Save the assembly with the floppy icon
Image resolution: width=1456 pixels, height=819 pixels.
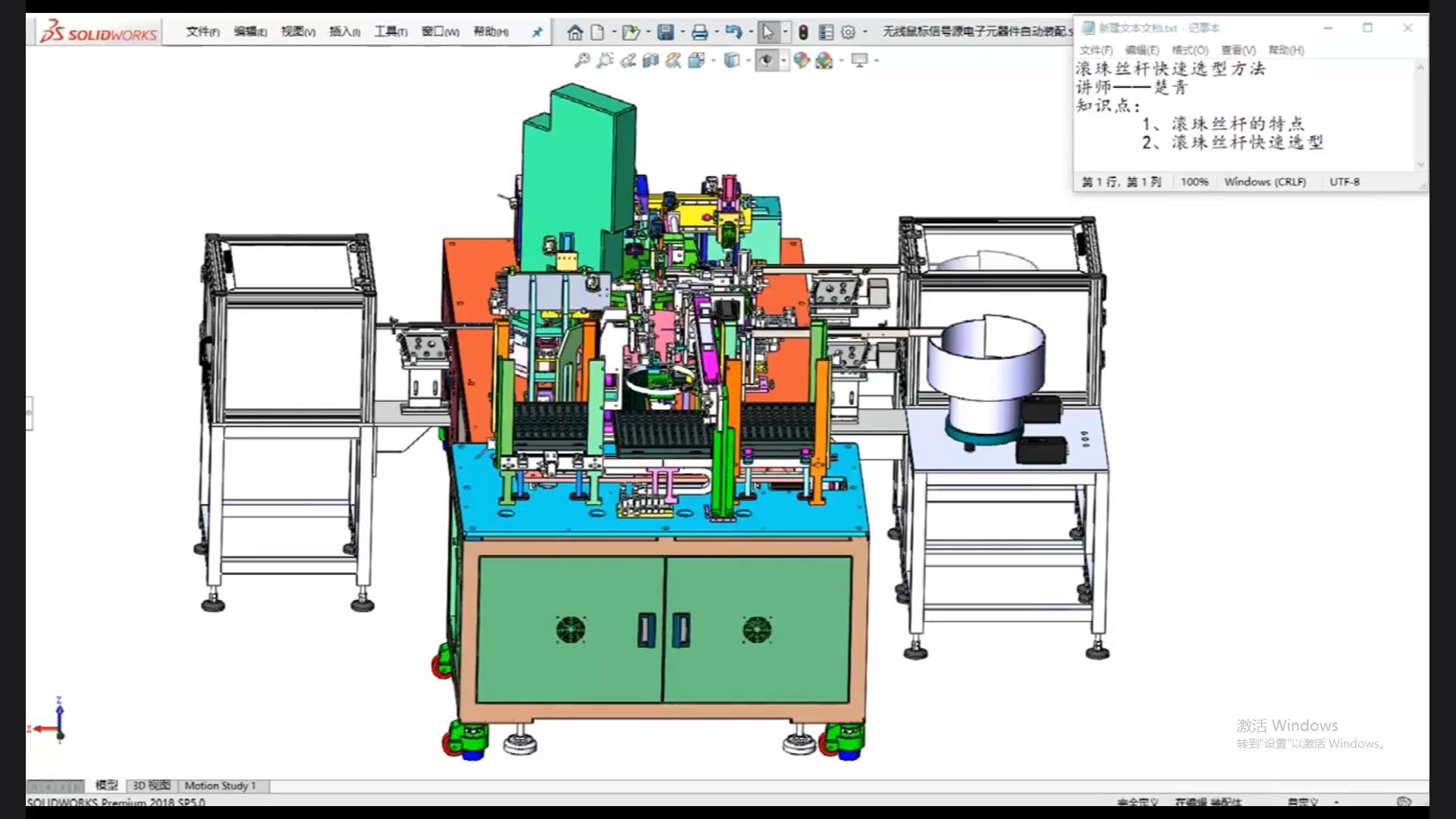(665, 32)
